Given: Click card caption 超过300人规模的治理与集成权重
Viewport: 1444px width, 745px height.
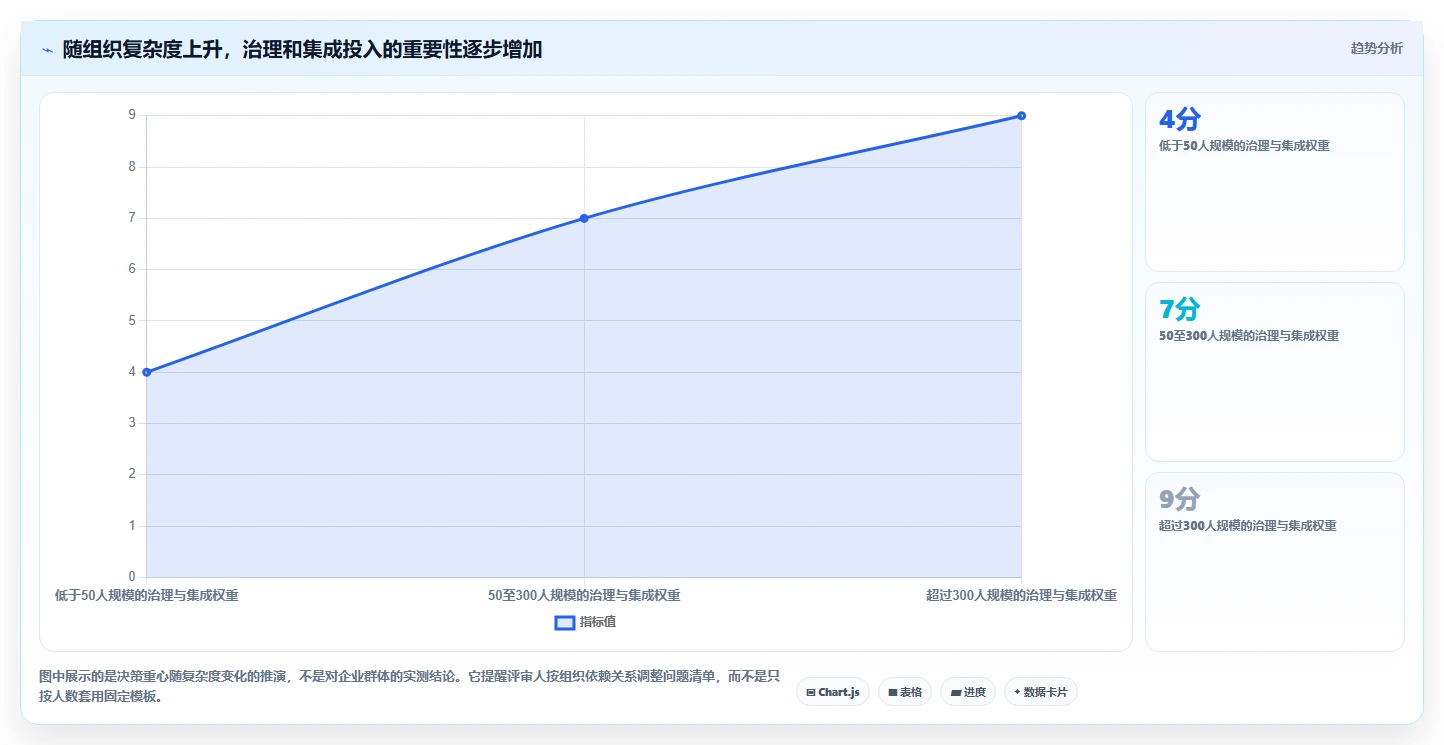Looking at the screenshot, I should pyautogui.click(x=1248, y=526).
